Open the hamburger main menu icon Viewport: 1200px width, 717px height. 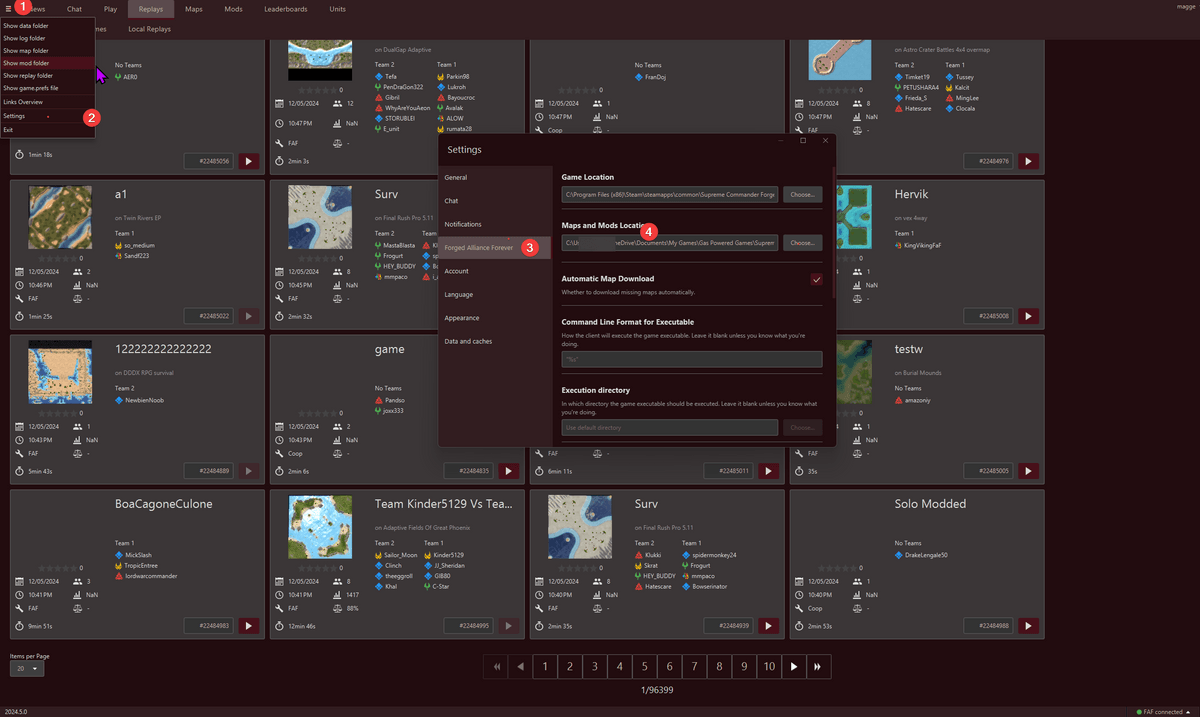click(8, 8)
